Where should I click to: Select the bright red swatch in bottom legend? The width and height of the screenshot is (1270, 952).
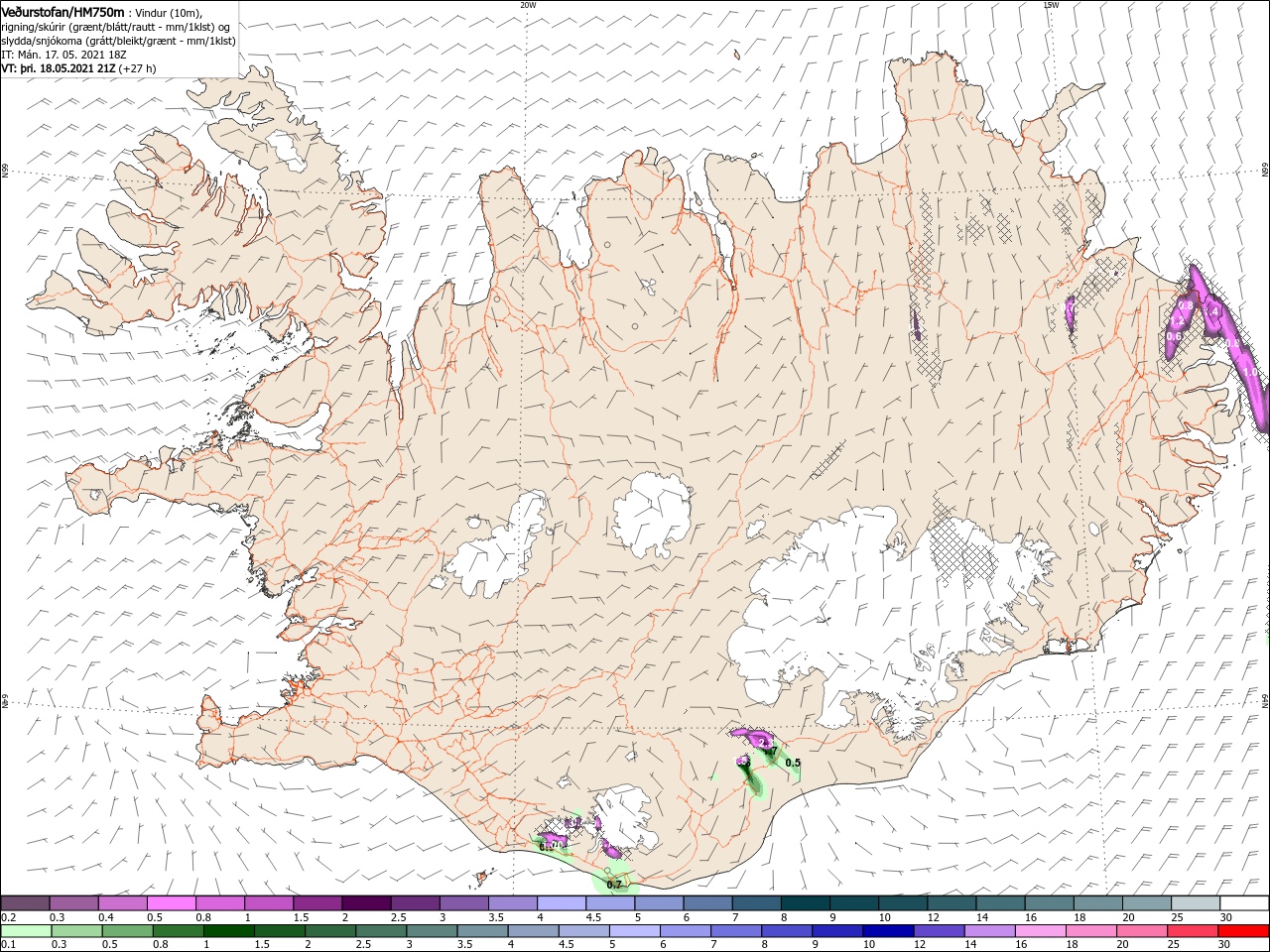pyautogui.click(x=1243, y=931)
